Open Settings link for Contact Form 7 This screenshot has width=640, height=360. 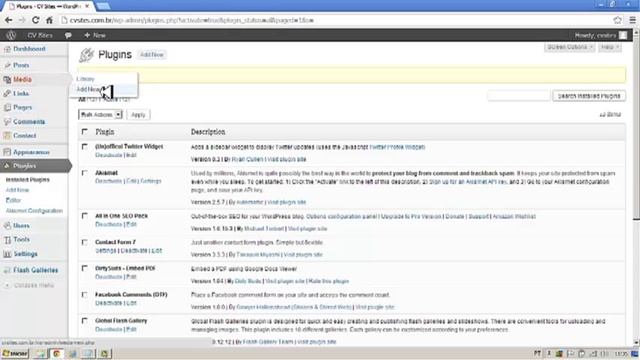click(106, 251)
